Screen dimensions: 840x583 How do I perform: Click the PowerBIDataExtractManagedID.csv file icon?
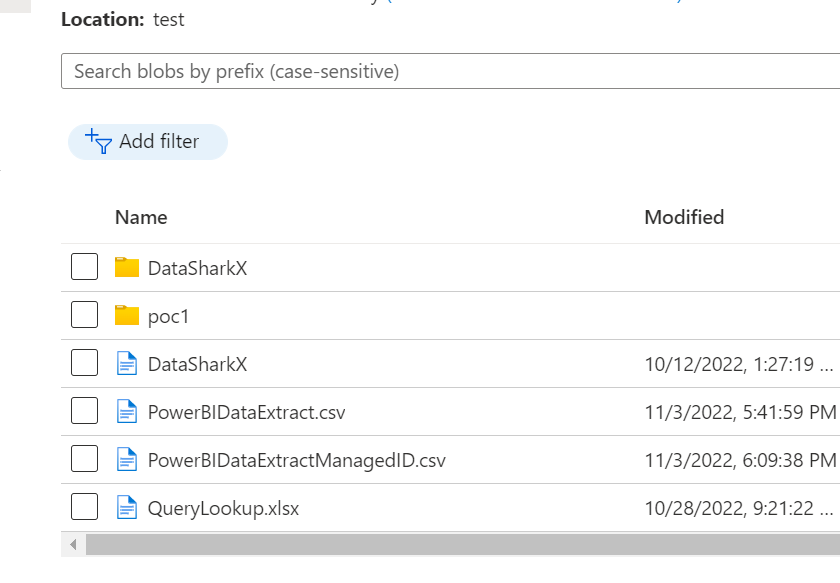click(127, 459)
